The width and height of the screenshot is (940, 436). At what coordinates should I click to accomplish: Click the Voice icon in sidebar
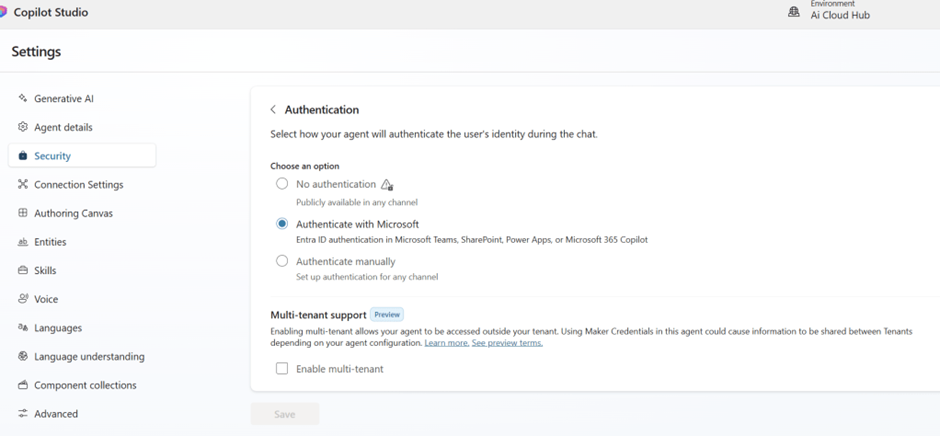click(23, 299)
